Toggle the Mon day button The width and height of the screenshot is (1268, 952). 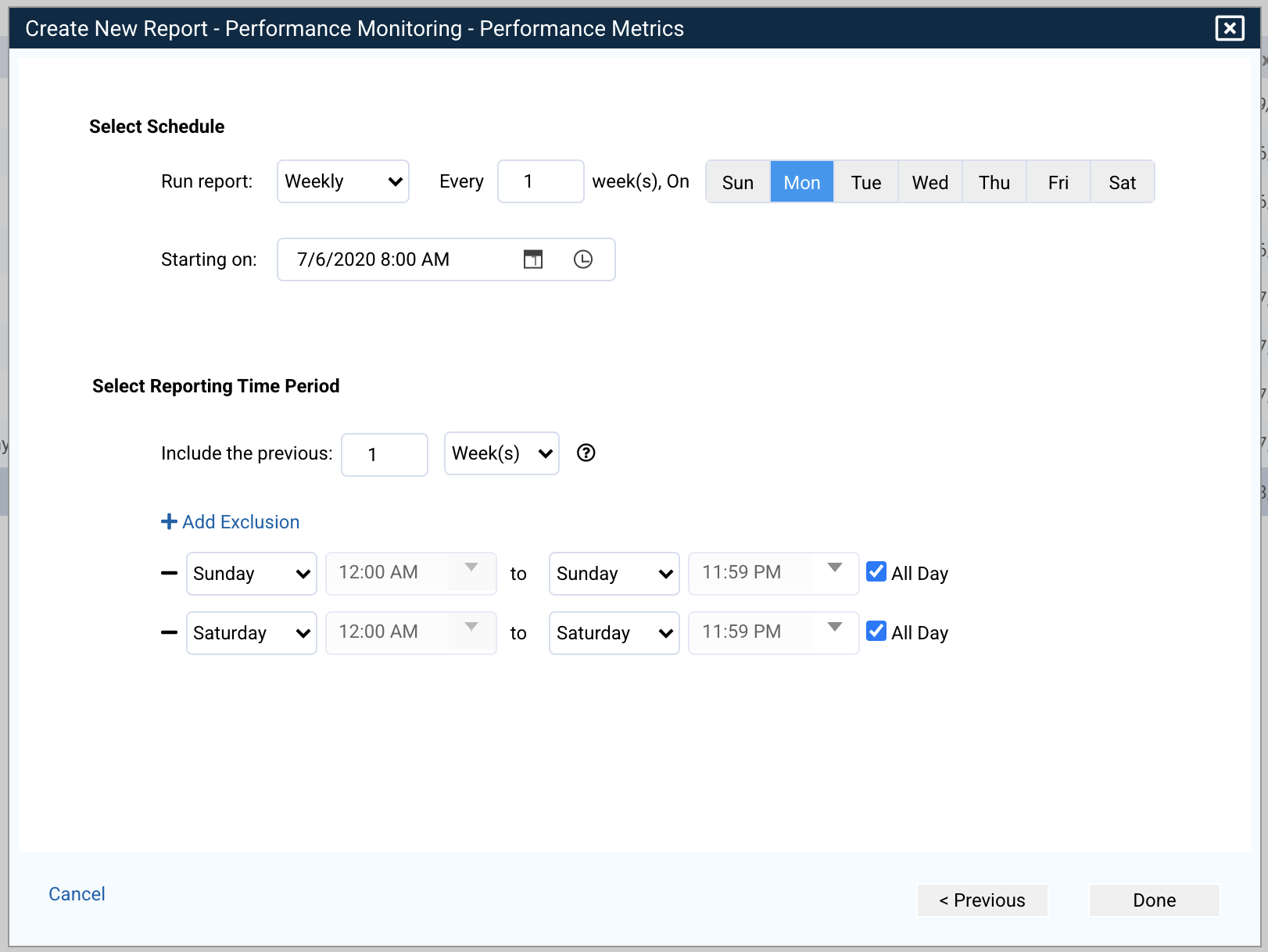802,182
